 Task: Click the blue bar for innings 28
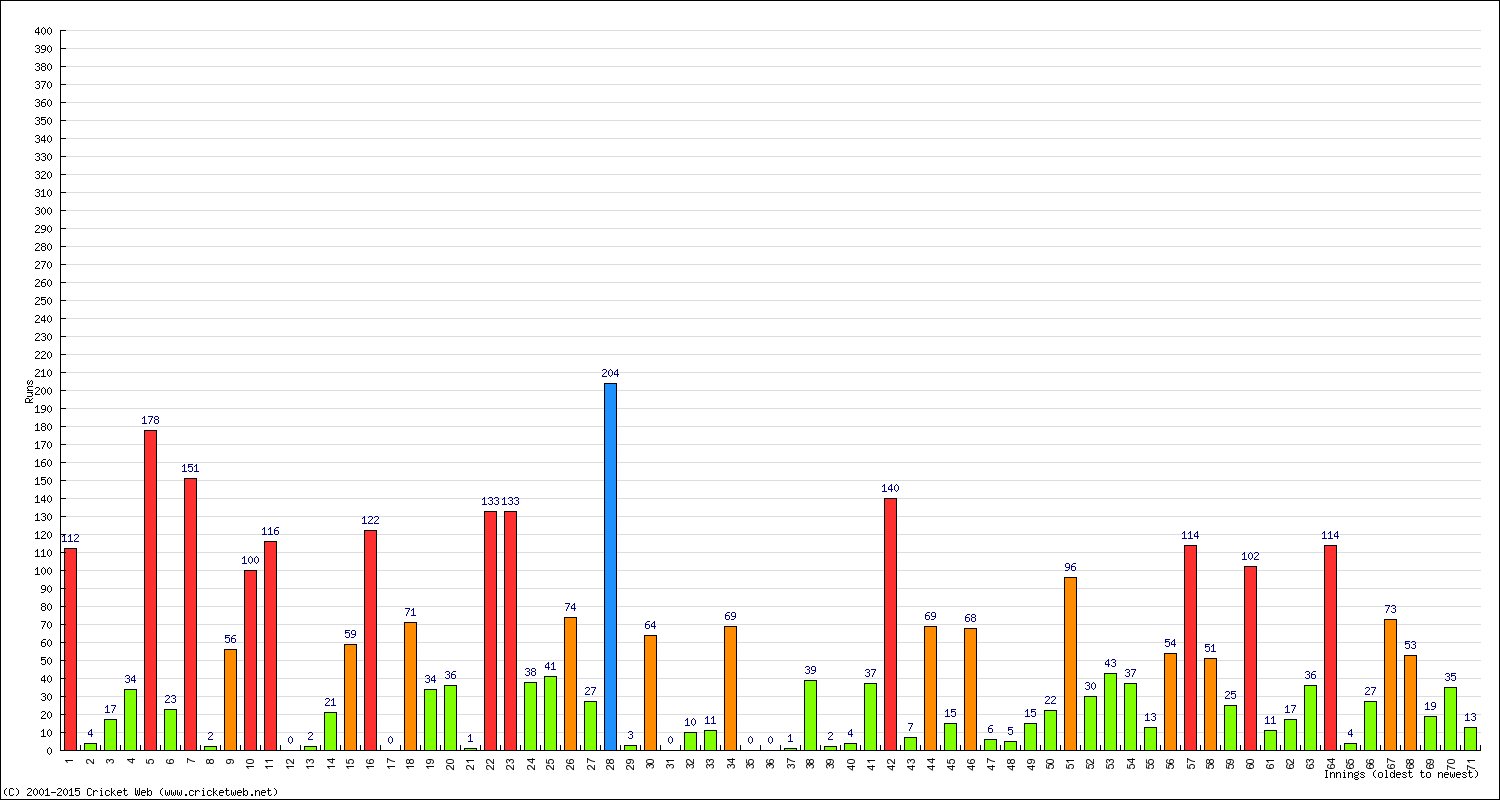coord(610,566)
